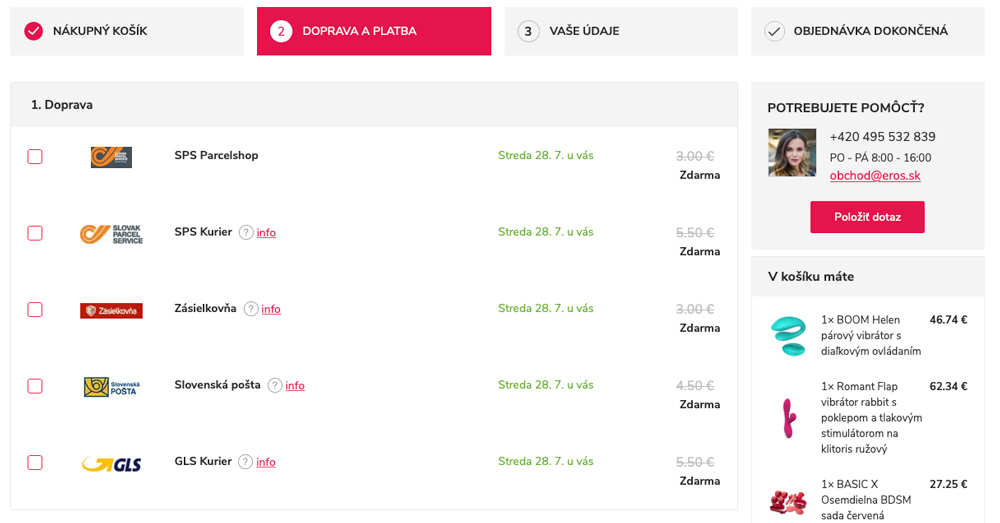The width and height of the screenshot is (1000, 523).
Task: Open the obchod@eros.sk email link
Action: pos(875,176)
